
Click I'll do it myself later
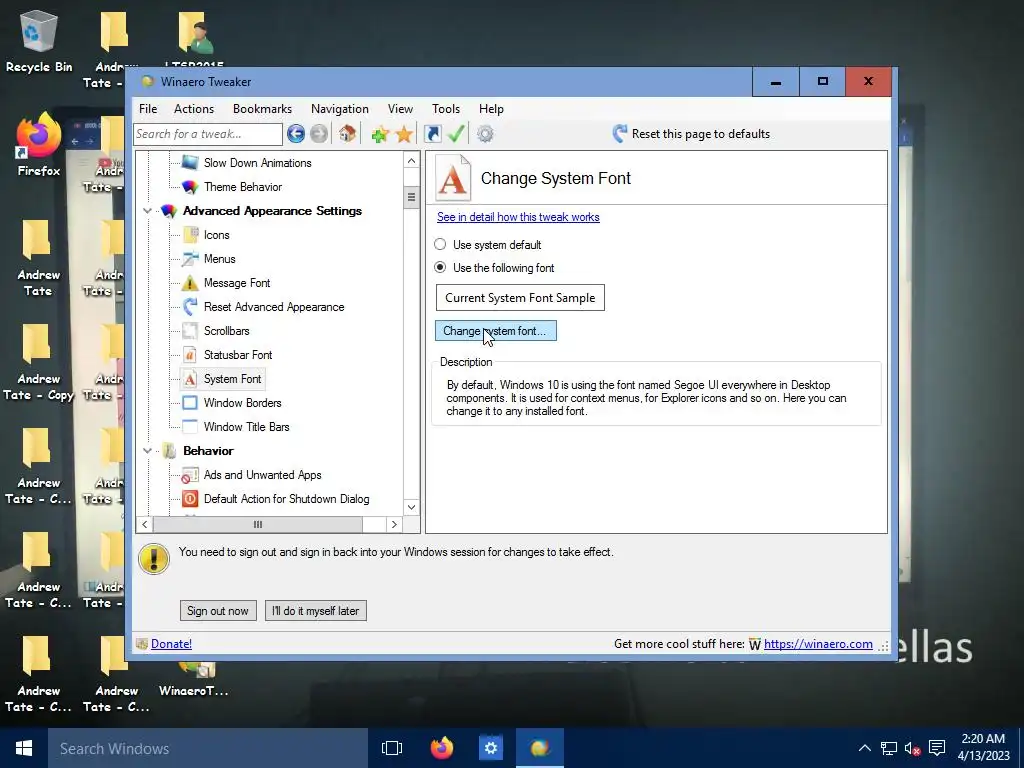point(315,611)
